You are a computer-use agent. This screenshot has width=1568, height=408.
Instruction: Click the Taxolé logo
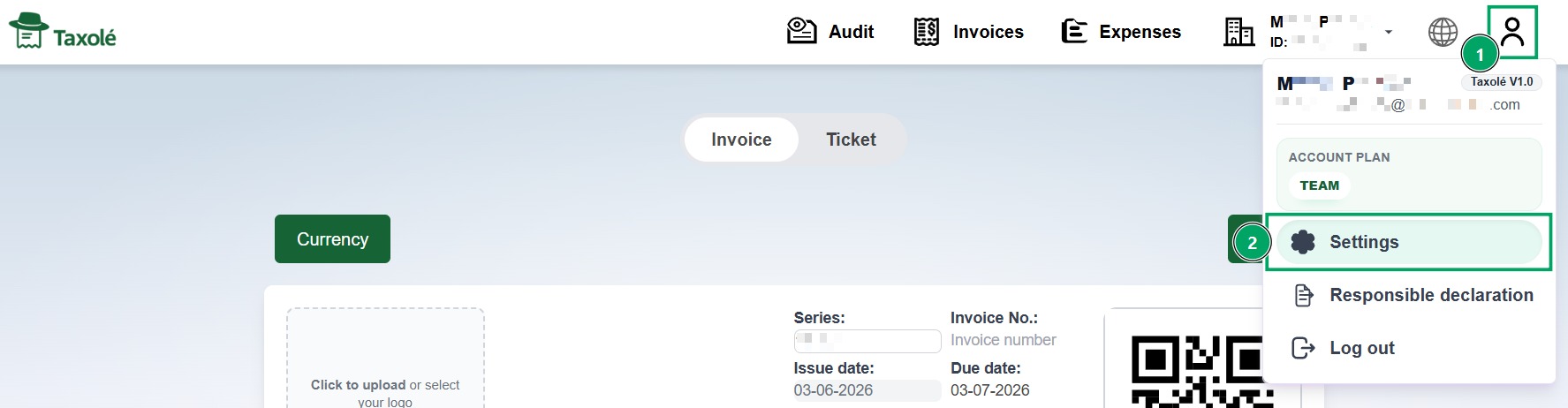point(62,32)
